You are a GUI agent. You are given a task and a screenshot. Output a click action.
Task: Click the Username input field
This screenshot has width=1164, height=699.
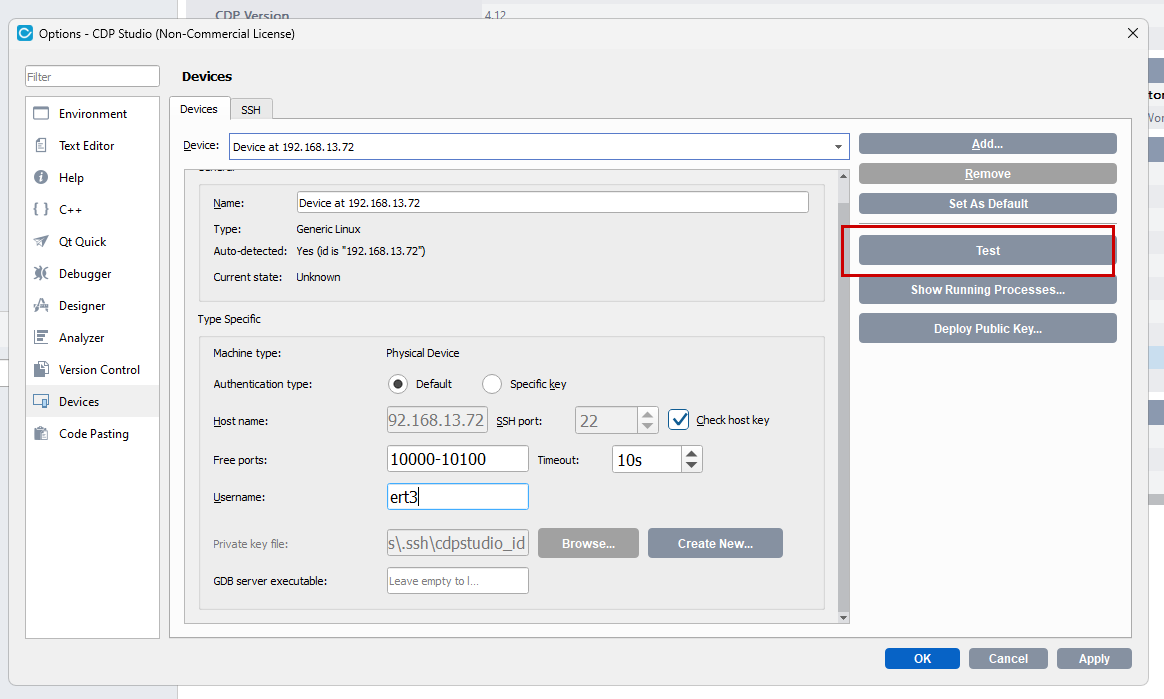(457, 496)
